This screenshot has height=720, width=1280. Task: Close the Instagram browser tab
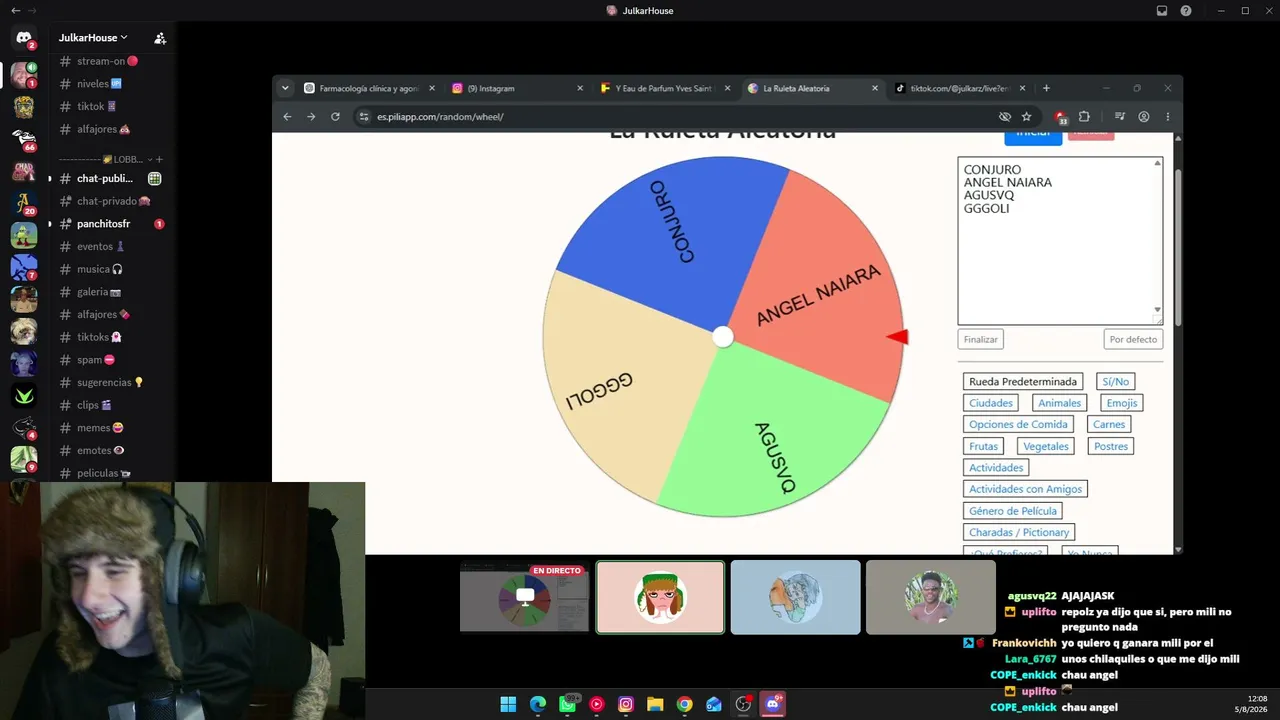(x=580, y=88)
